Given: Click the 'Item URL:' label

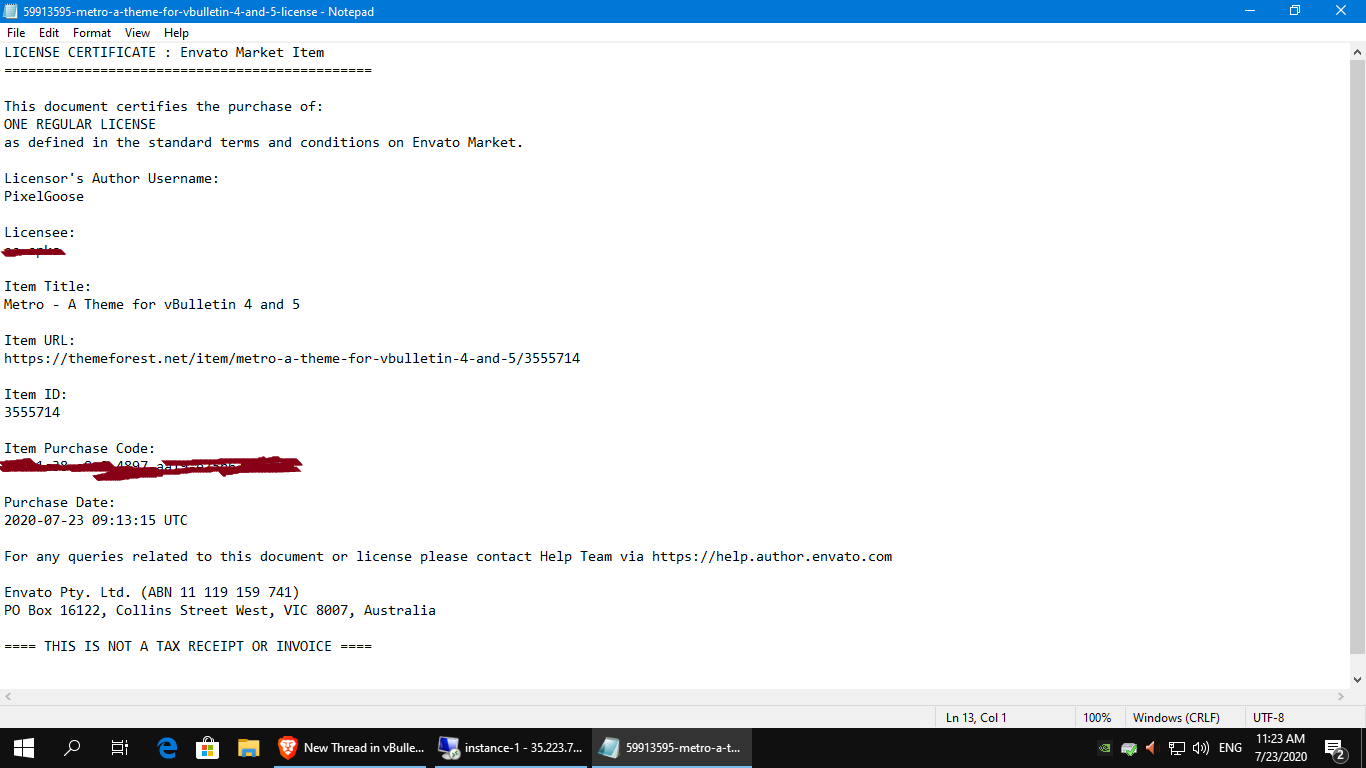Looking at the screenshot, I should click(x=40, y=340).
